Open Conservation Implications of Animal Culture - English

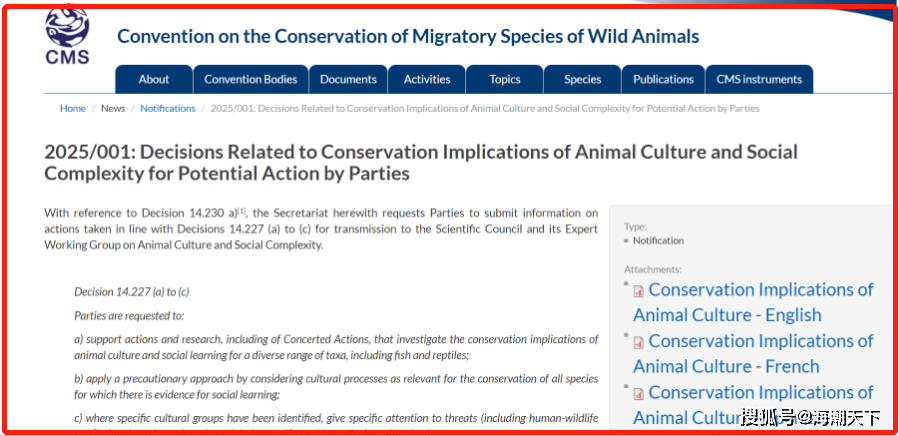[753, 302]
